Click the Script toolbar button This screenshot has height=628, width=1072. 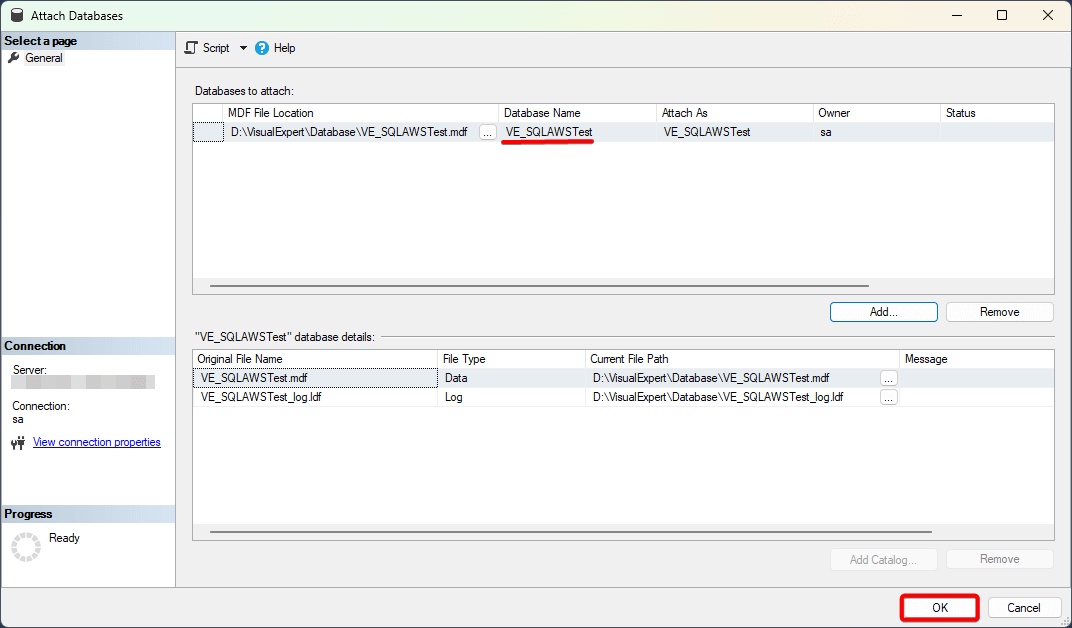point(208,48)
